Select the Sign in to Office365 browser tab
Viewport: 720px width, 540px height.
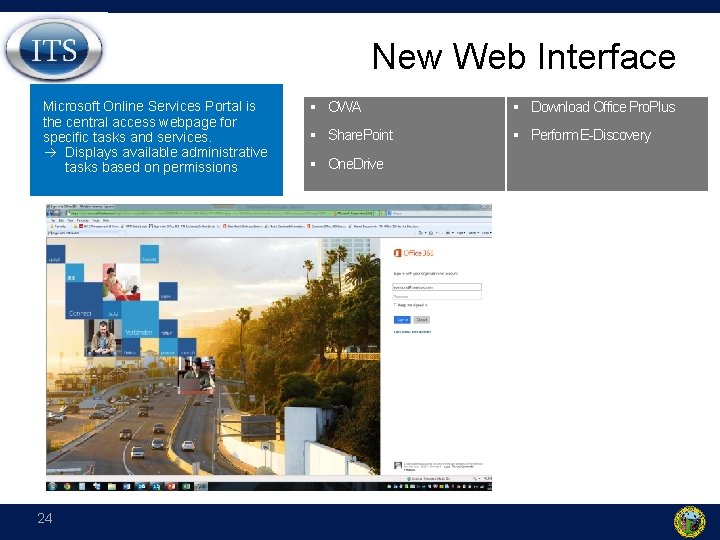coord(83,233)
